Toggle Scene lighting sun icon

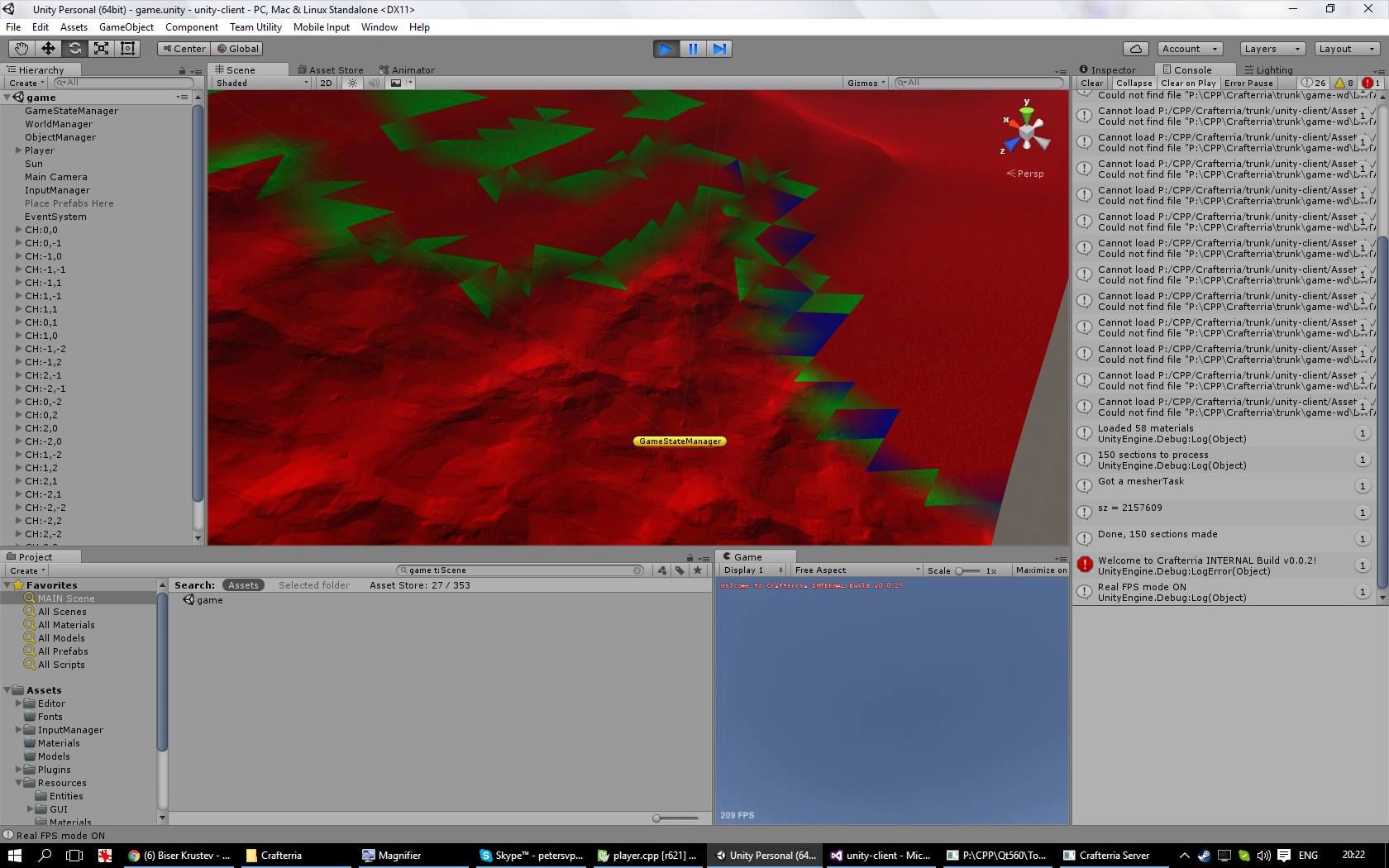pyautogui.click(x=353, y=83)
